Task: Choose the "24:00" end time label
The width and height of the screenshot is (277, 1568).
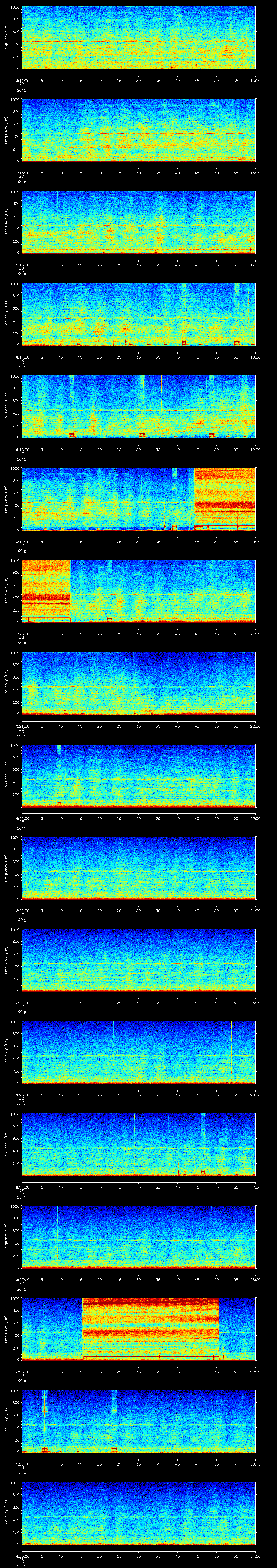Action: 255,910
